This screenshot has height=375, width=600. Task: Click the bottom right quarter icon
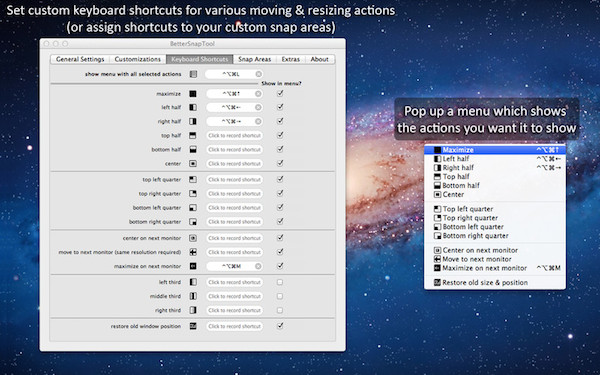click(193, 222)
